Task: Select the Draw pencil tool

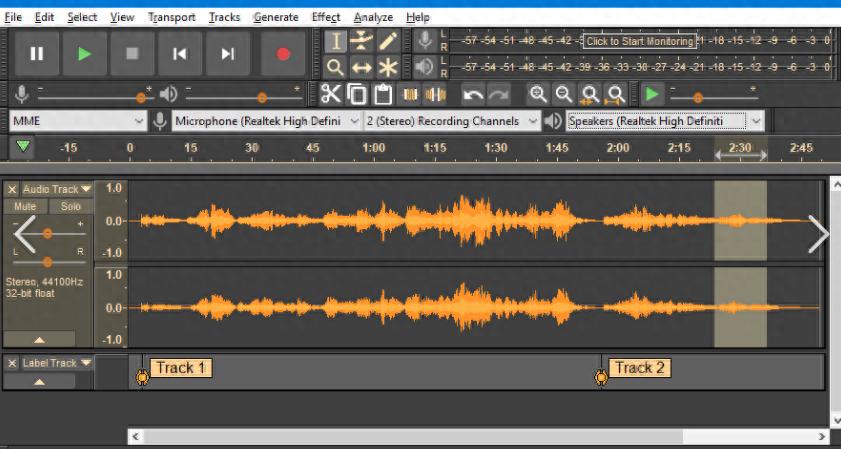Action: coord(387,41)
